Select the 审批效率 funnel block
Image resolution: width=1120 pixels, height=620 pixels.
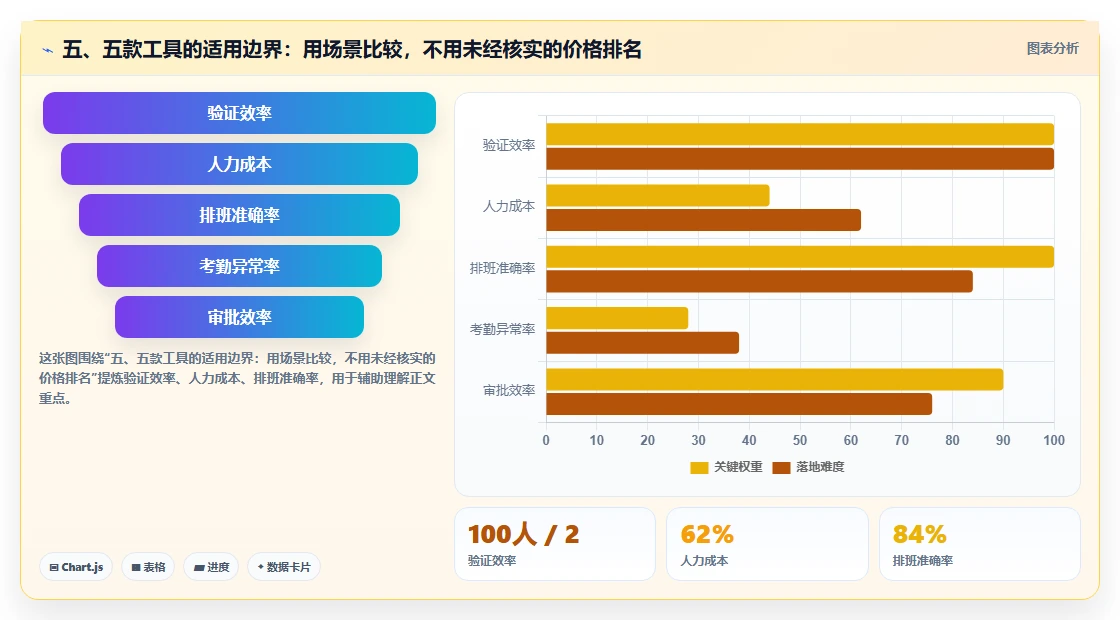239,317
